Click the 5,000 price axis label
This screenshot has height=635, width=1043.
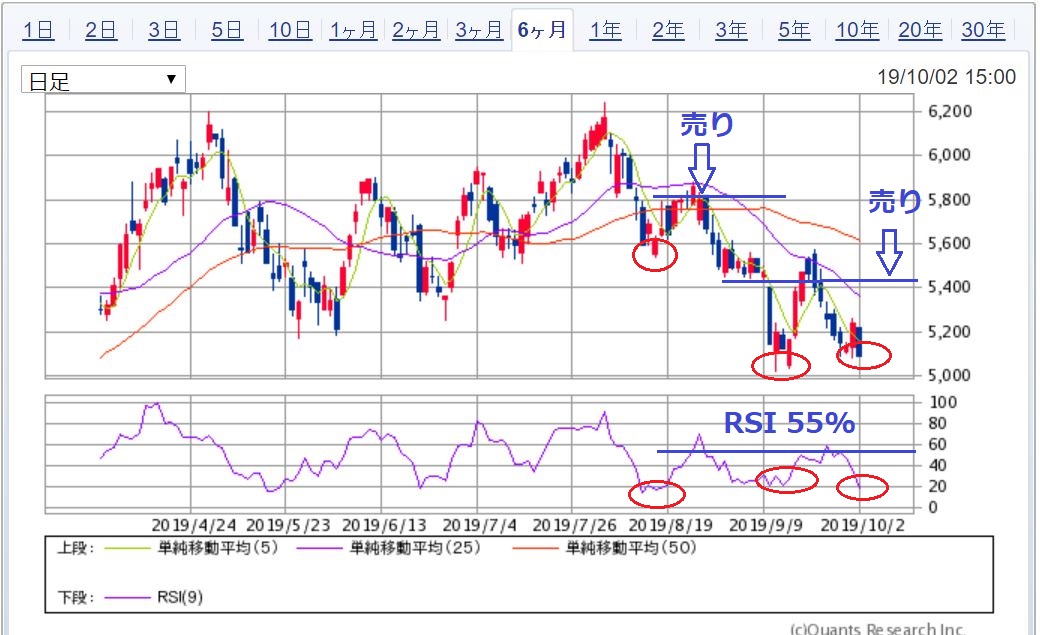click(x=950, y=375)
